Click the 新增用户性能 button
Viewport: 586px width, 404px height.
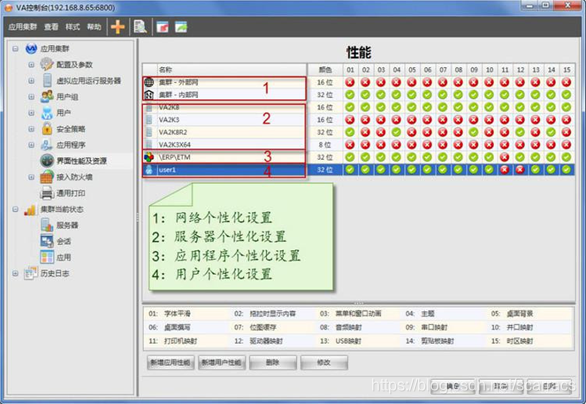222,363
